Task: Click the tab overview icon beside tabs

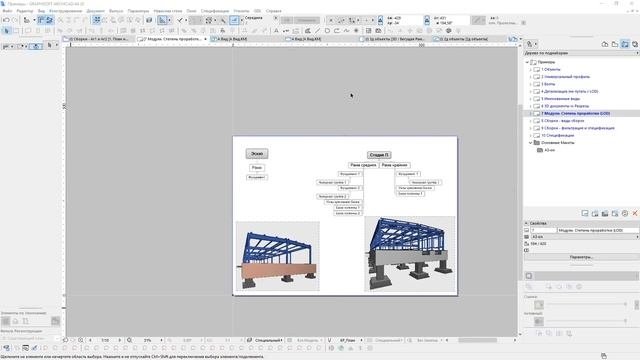Action: coord(513,39)
